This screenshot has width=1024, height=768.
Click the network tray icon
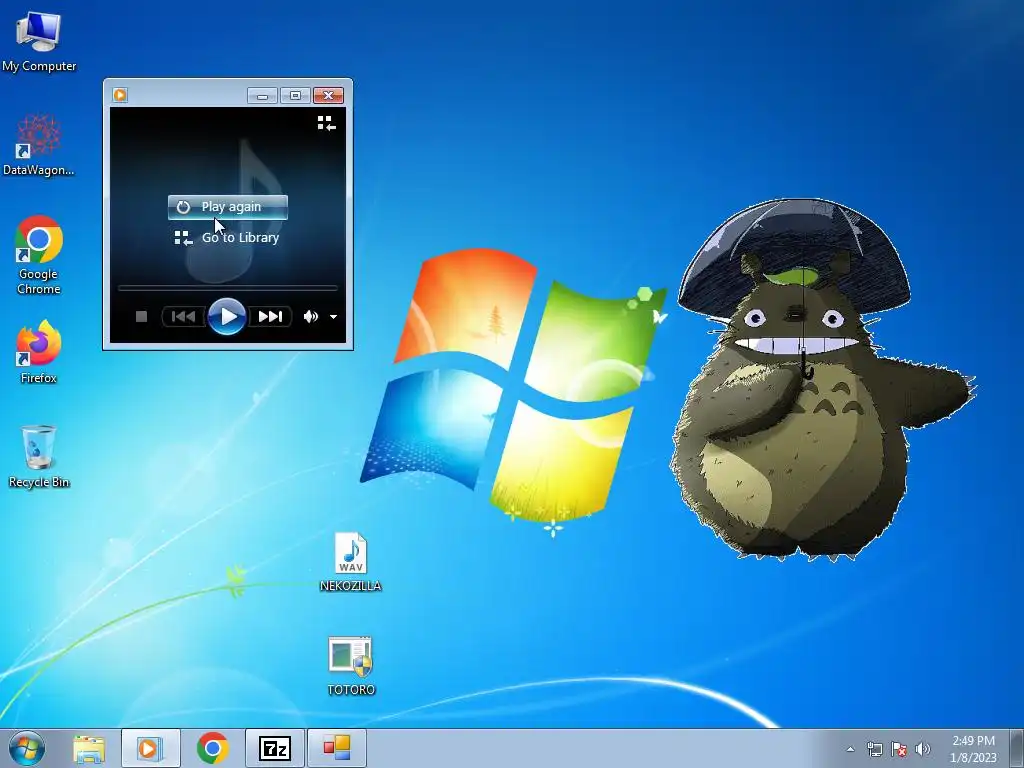(x=875, y=749)
